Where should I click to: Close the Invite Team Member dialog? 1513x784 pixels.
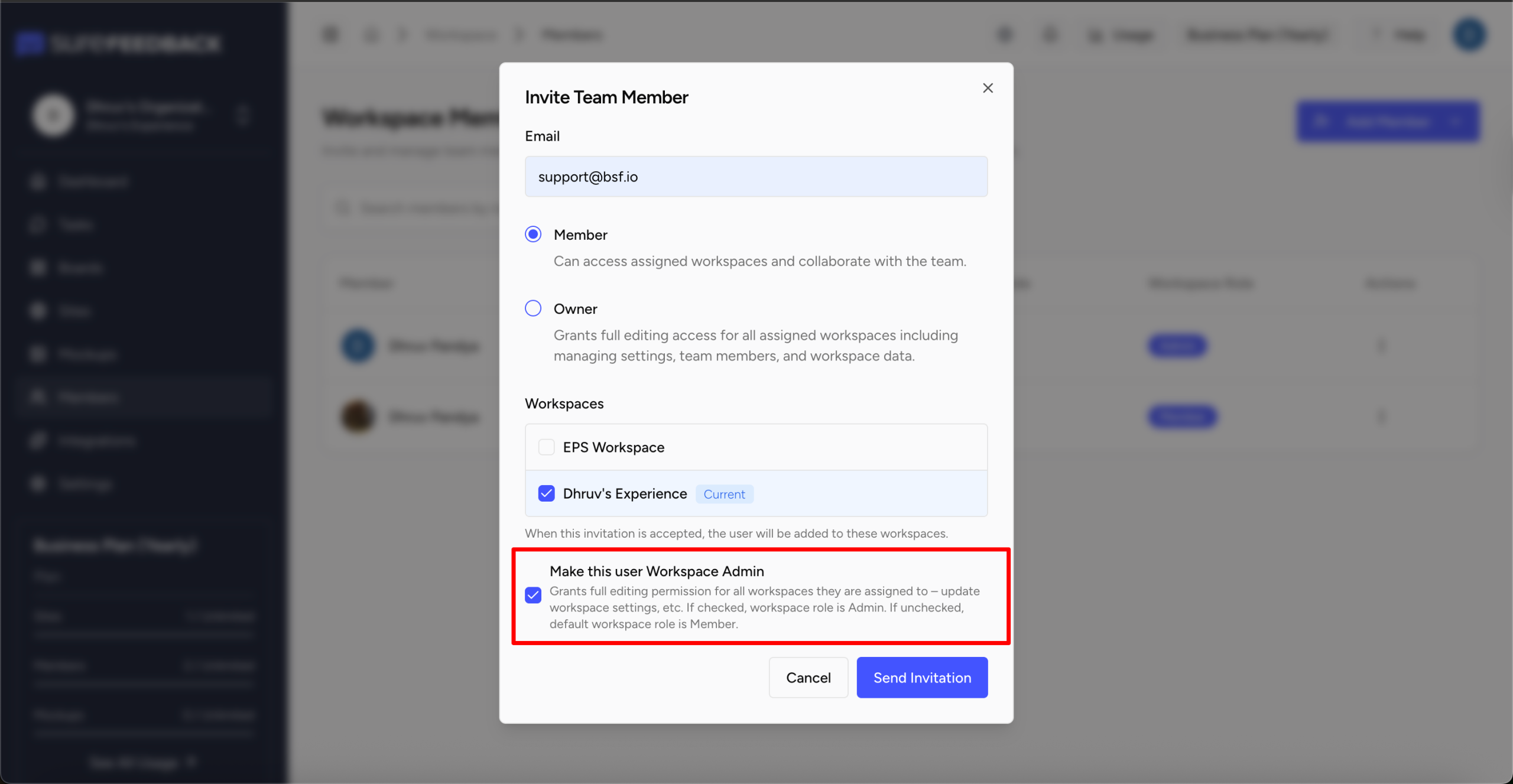coord(988,88)
